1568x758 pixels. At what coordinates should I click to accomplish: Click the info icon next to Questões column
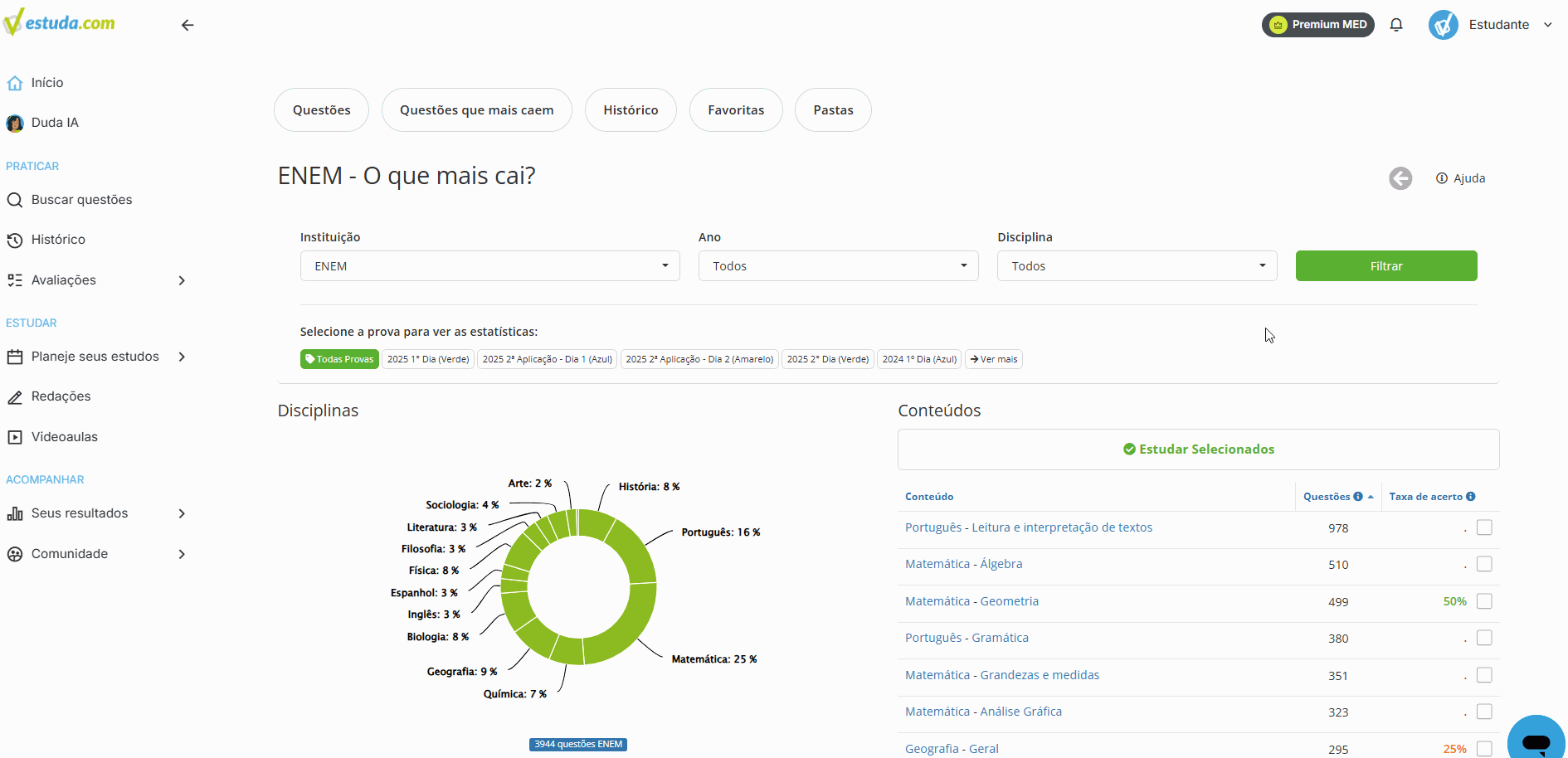tap(1358, 497)
